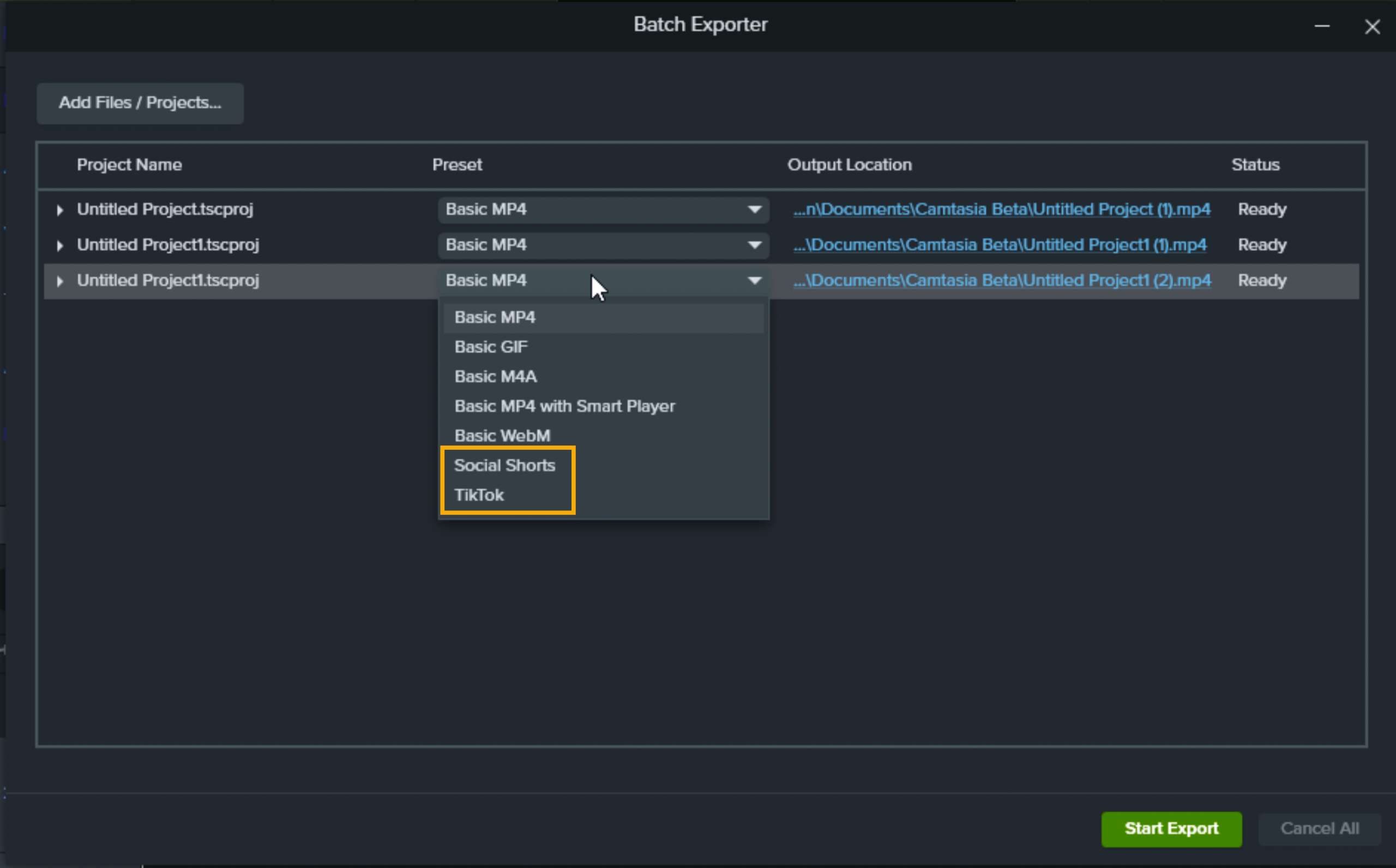The width and height of the screenshot is (1396, 868).
Task: Choose Basic M4A preset
Action: point(603,377)
